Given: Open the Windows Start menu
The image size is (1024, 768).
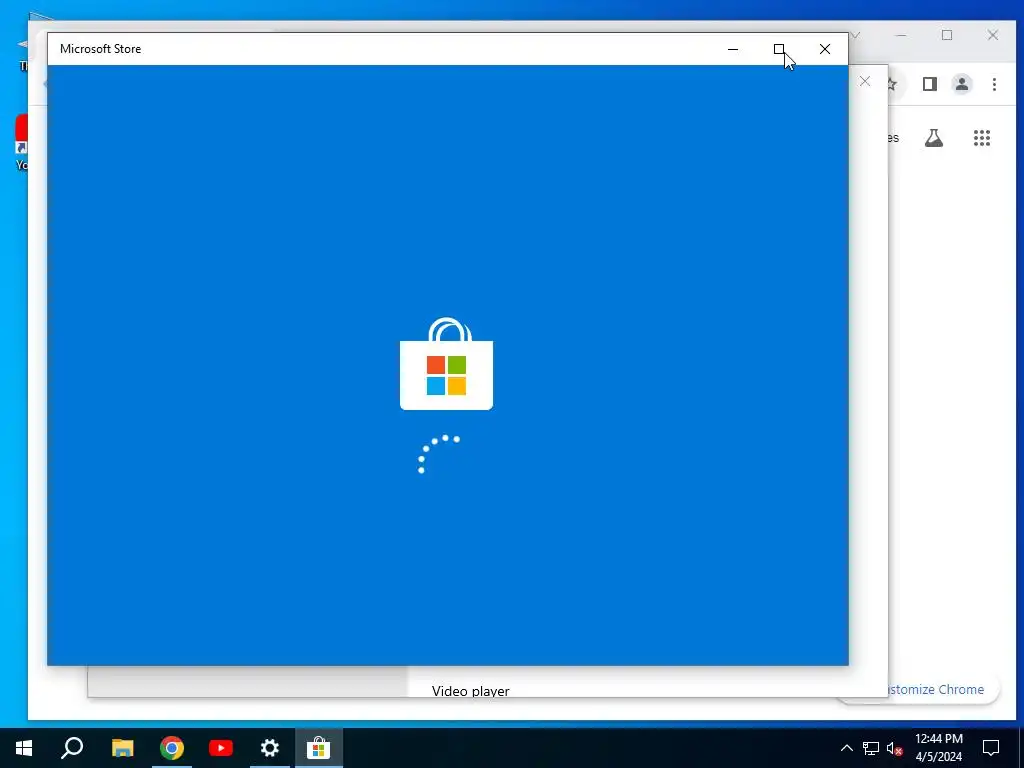Looking at the screenshot, I should [x=24, y=748].
